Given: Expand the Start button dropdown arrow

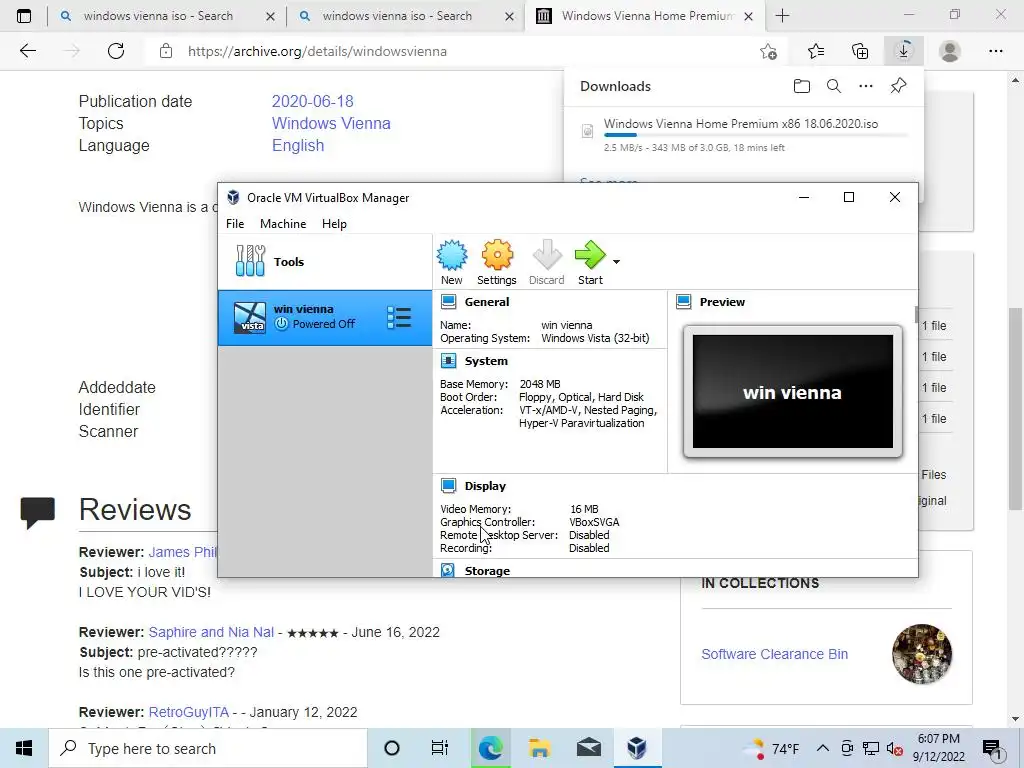Looking at the screenshot, I should [x=616, y=262].
